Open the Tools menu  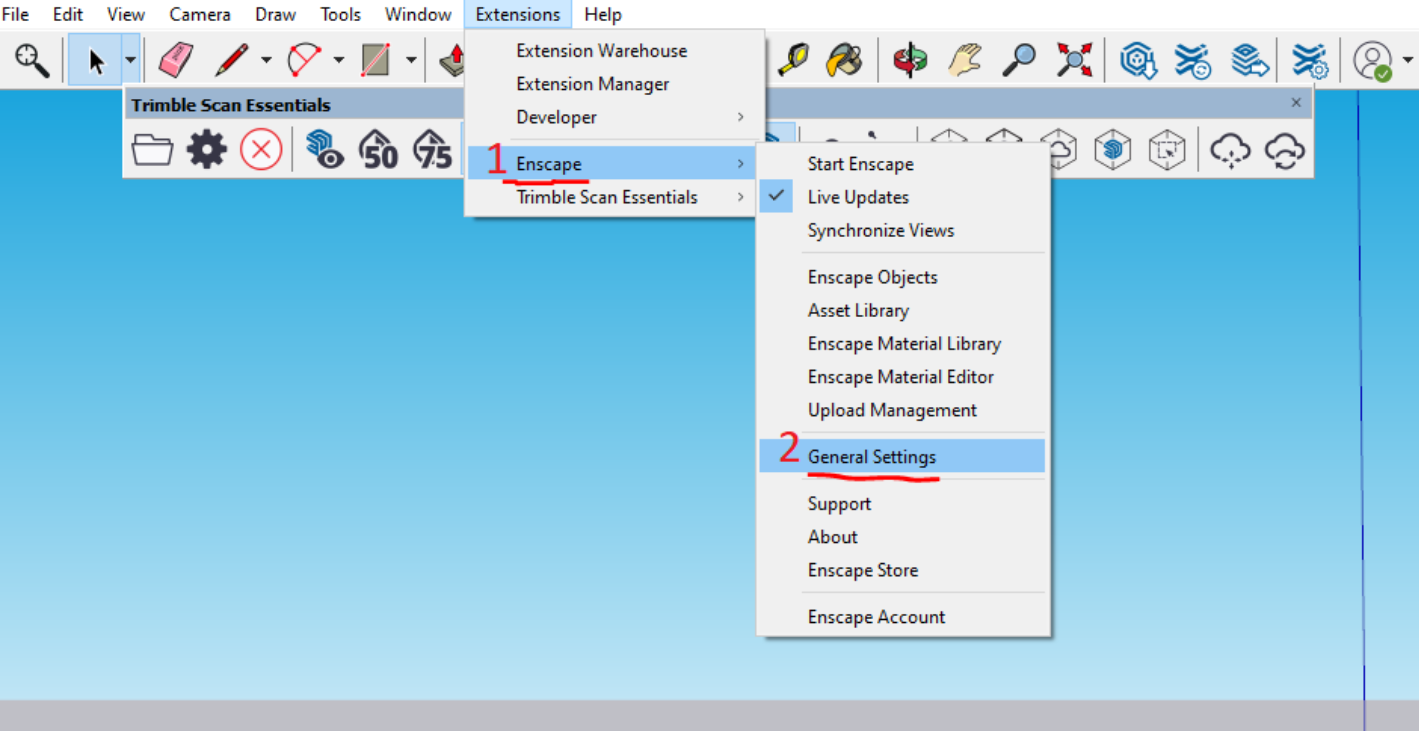click(x=341, y=14)
